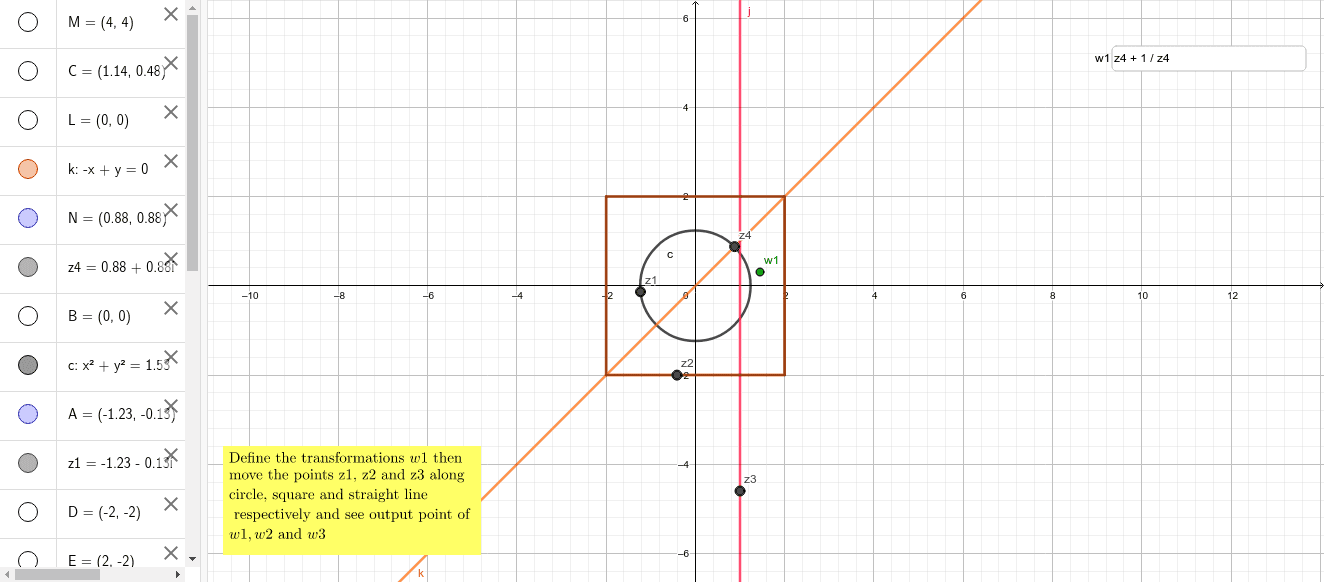The width and height of the screenshot is (1326, 584).
Task: Click the w1 transformation input box
Action: (1207, 58)
